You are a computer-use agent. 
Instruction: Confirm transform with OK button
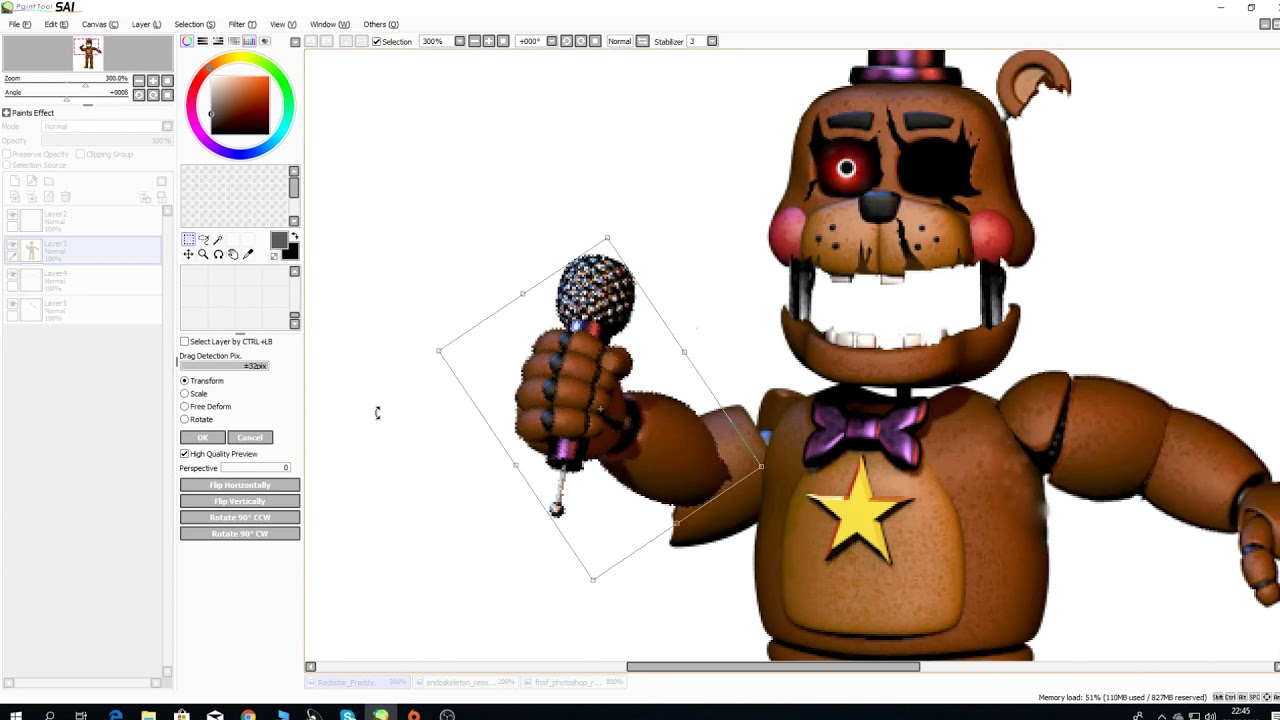point(202,437)
